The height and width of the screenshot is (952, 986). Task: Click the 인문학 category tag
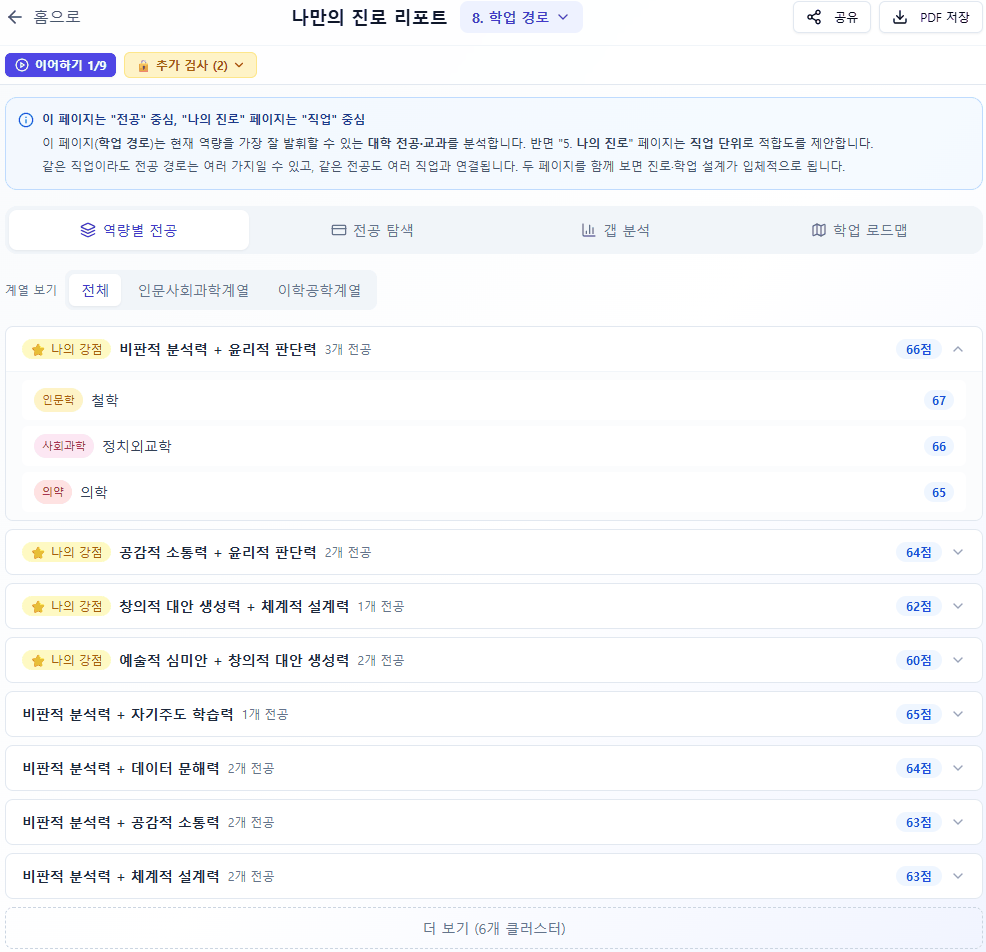(58, 400)
